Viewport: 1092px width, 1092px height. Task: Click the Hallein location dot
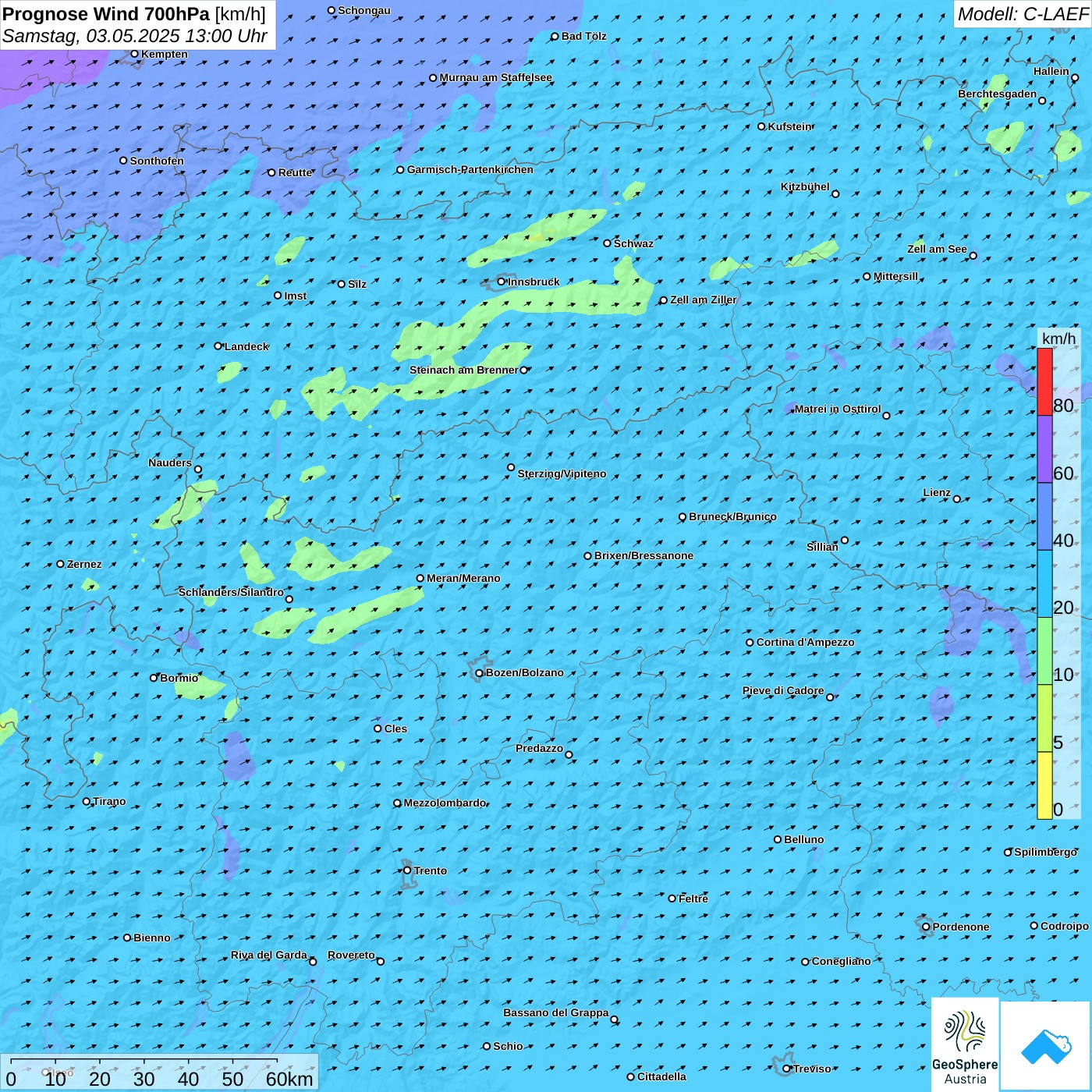click(x=1075, y=78)
